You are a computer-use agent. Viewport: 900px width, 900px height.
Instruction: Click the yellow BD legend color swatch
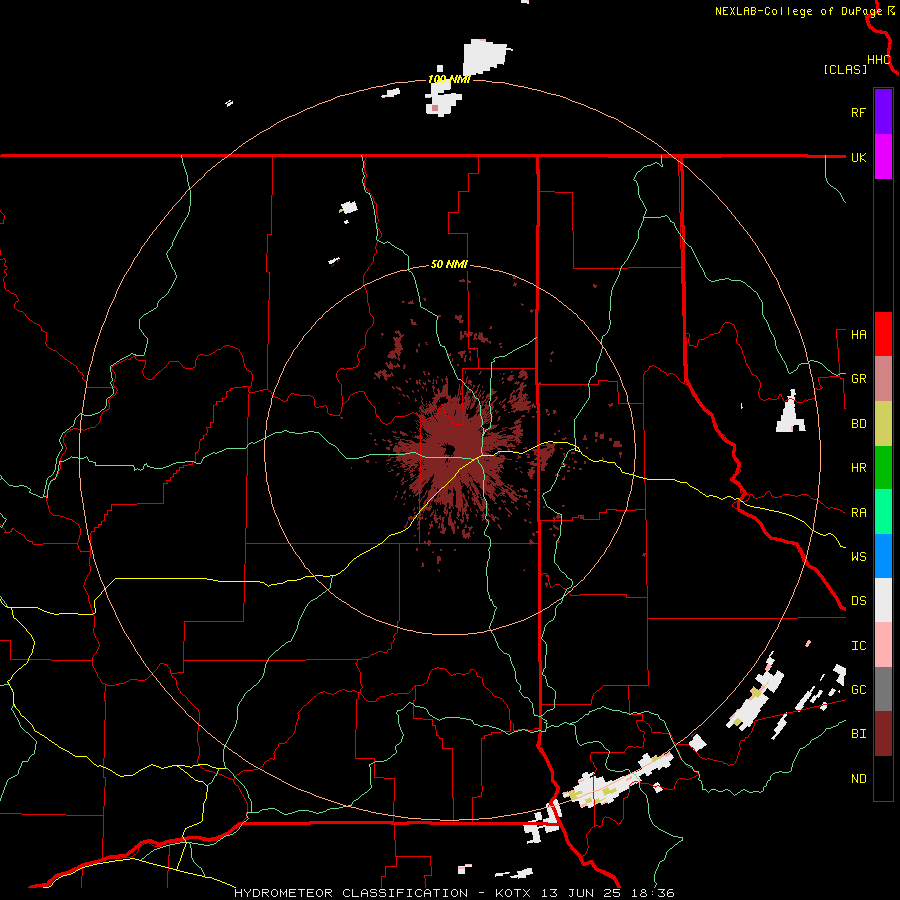(883, 424)
